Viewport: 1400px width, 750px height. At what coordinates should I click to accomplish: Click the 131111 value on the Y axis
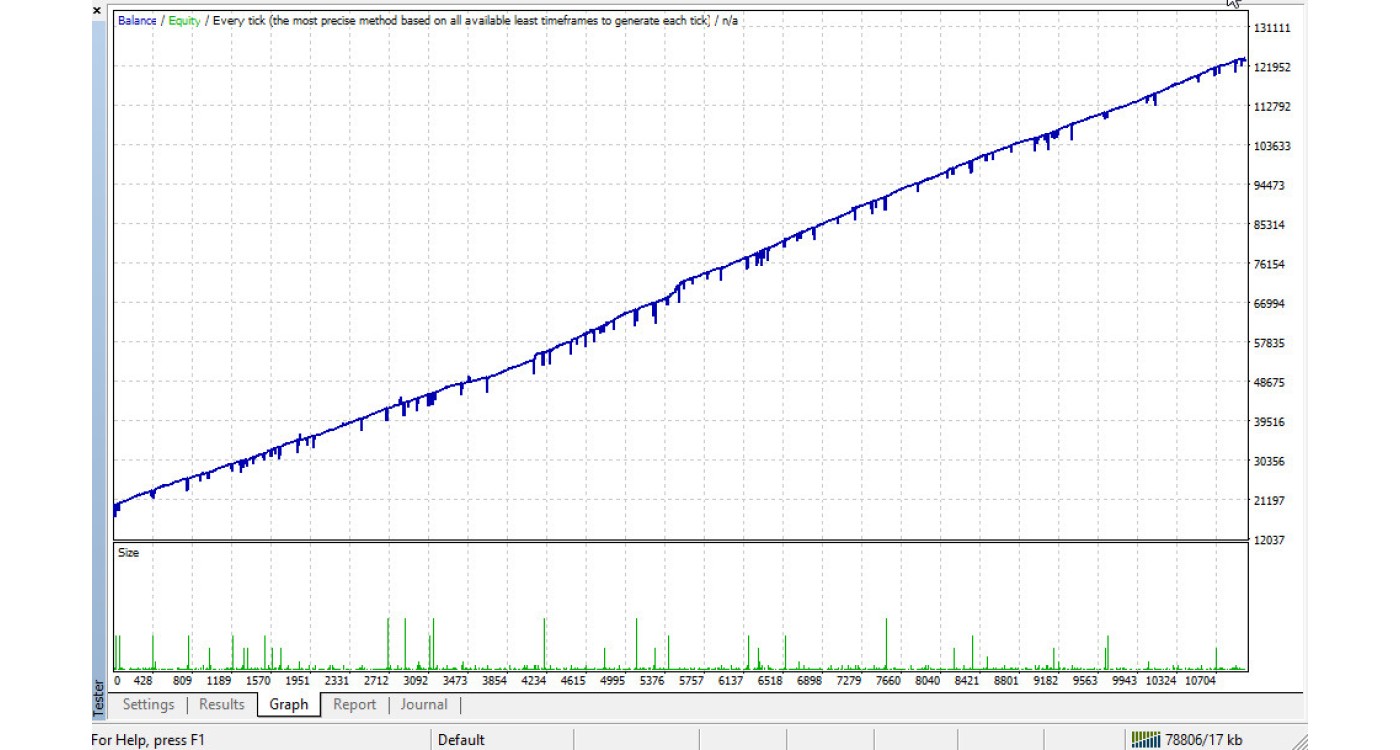(x=1273, y=28)
